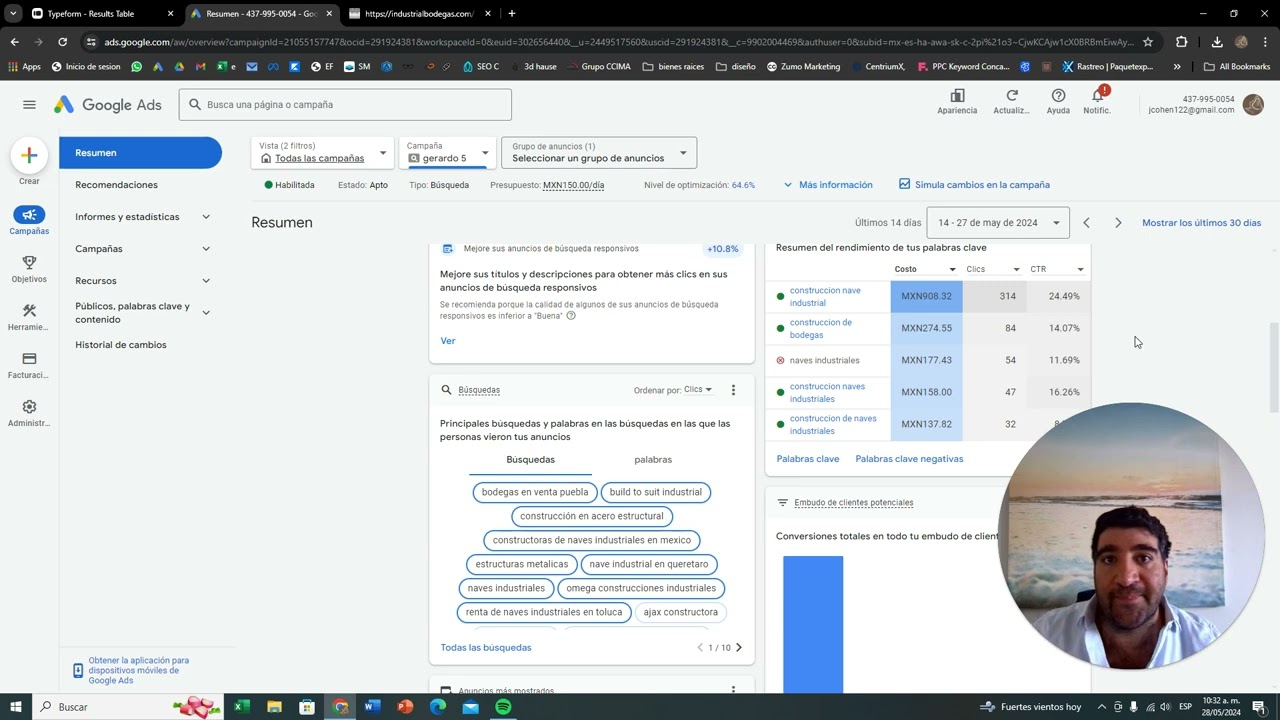The height and width of the screenshot is (720, 1280).
Task: Open the Ayuda help icon
Action: point(1058,96)
